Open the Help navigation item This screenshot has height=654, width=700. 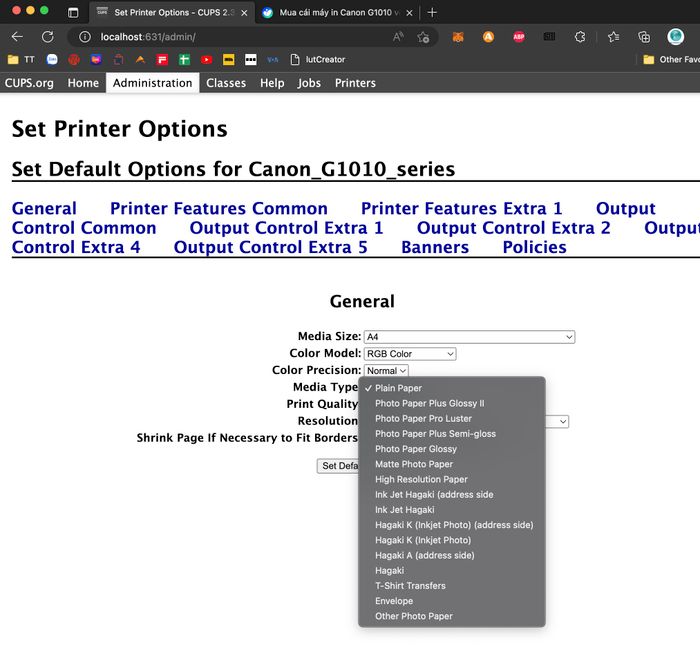point(272,83)
